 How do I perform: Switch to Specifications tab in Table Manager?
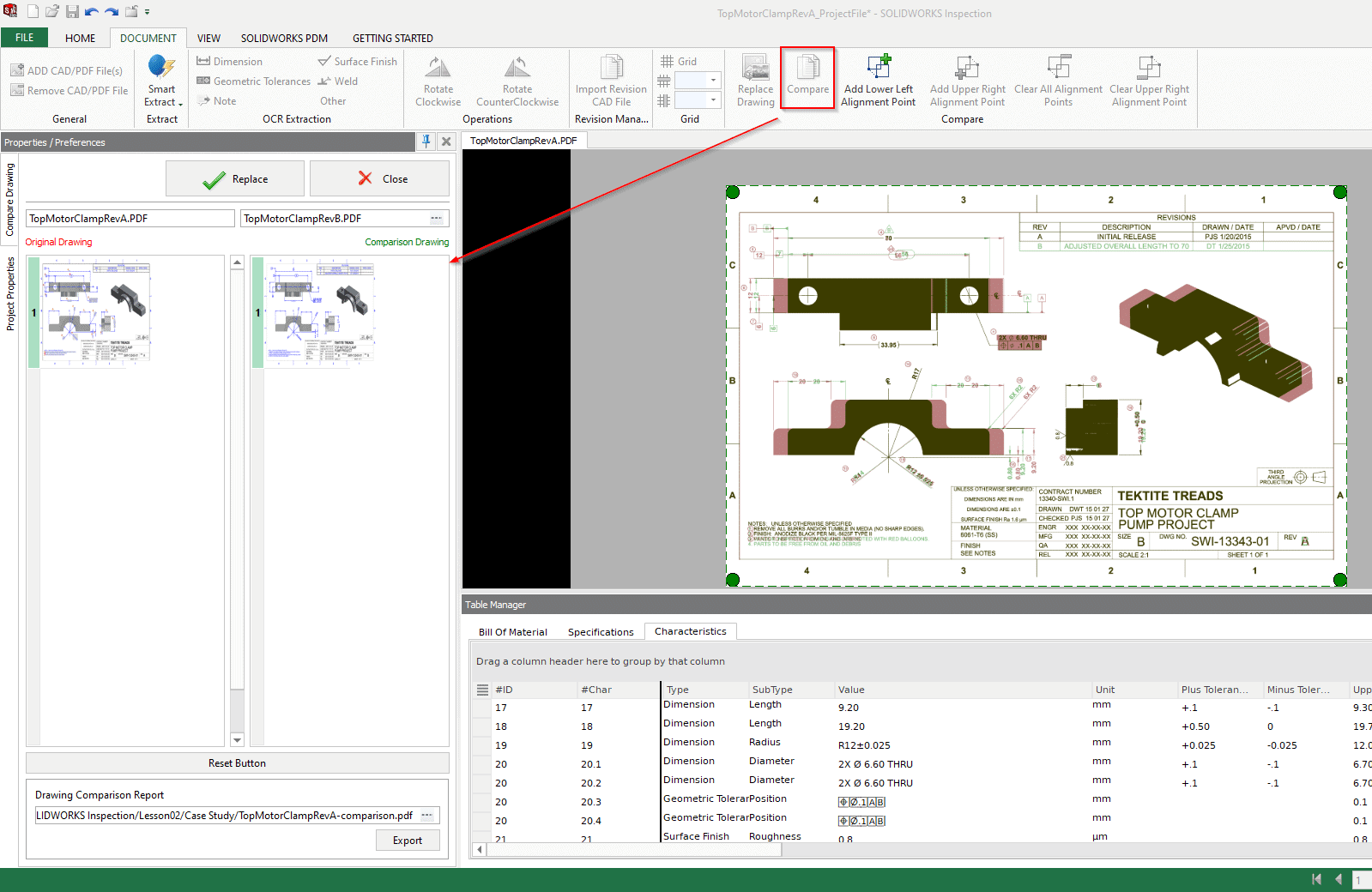click(601, 632)
